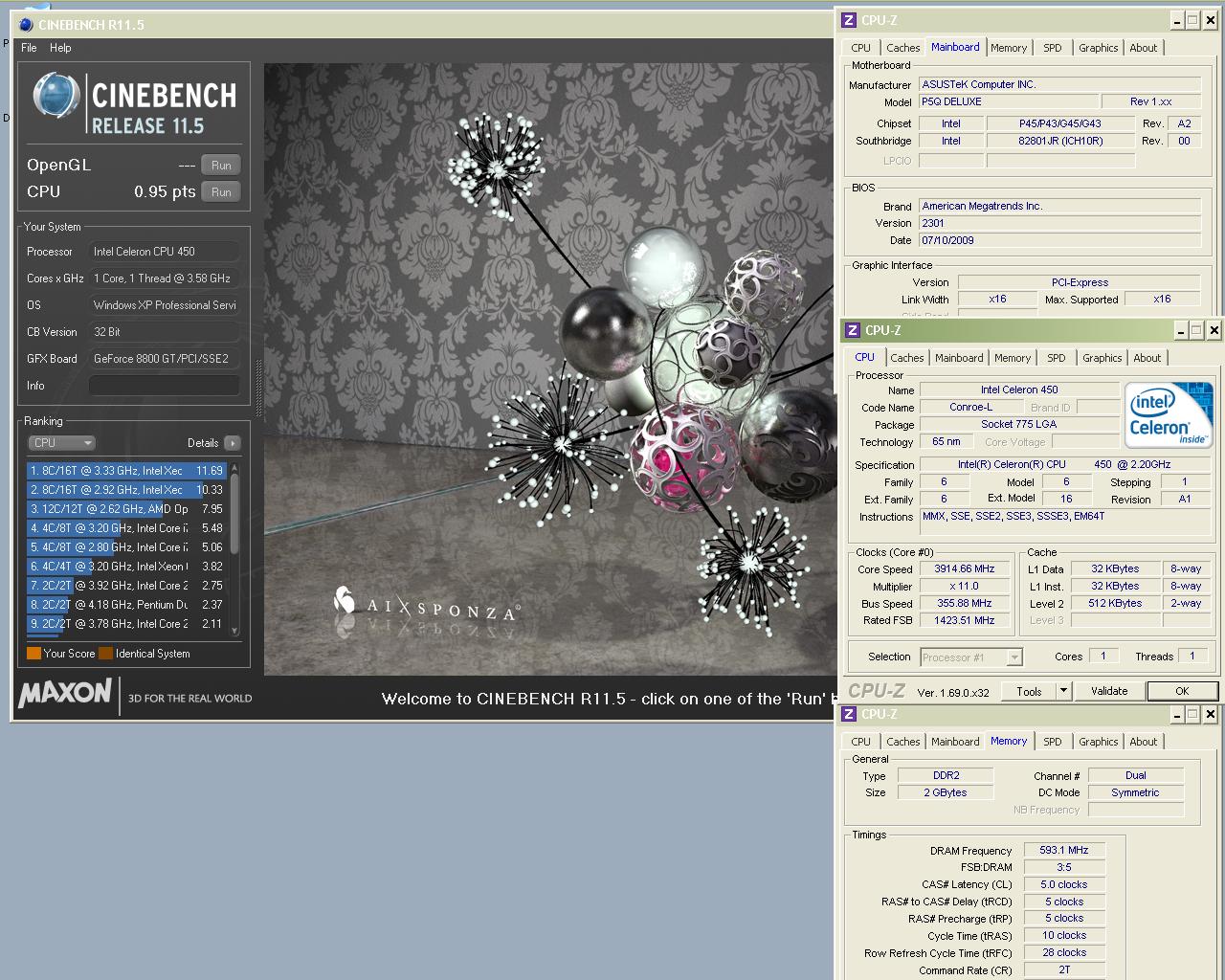The image size is (1225, 980).
Task: Click the Cinebench side panel collapse grip handle
Action: coord(257,388)
